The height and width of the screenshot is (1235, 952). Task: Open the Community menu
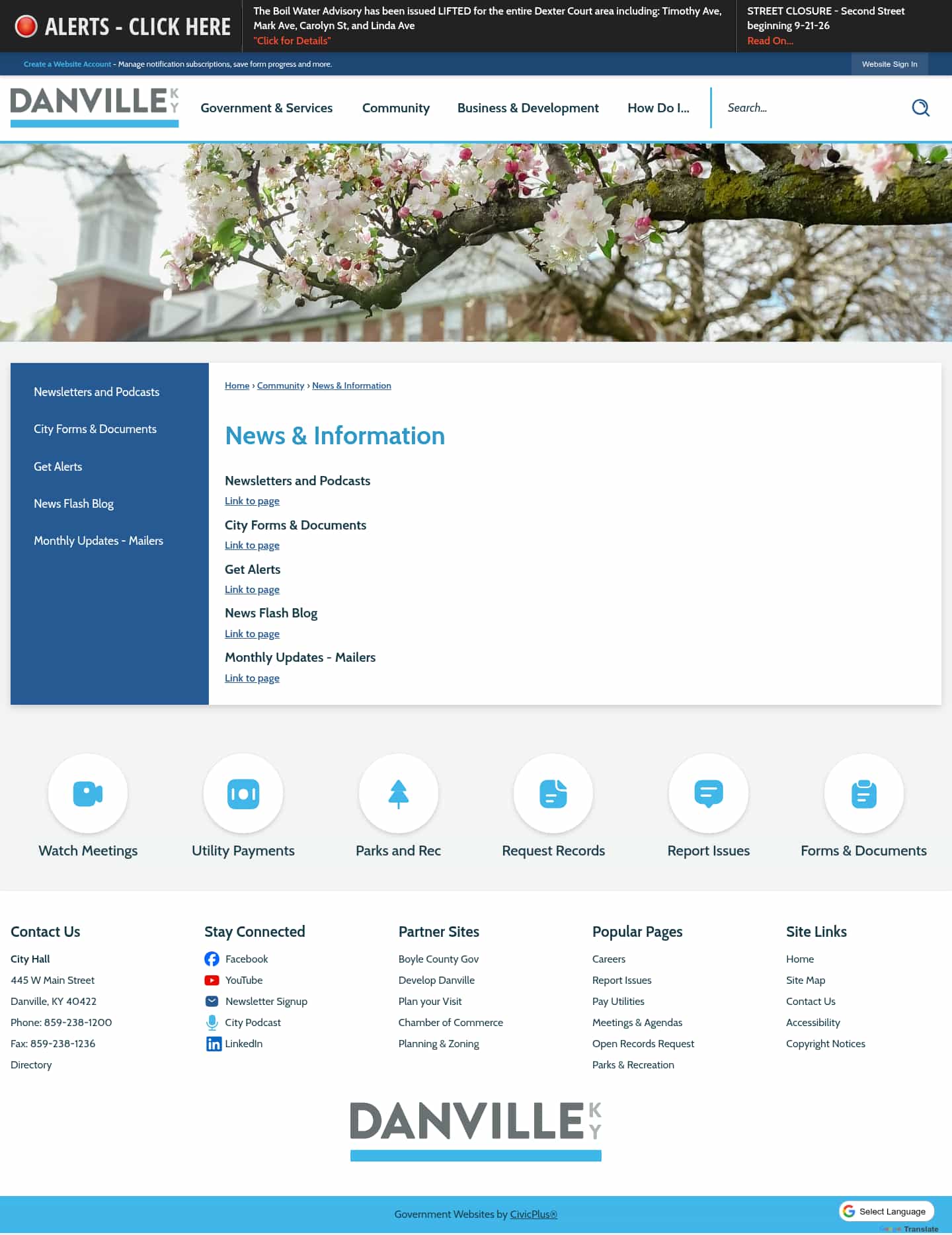pos(396,108)
